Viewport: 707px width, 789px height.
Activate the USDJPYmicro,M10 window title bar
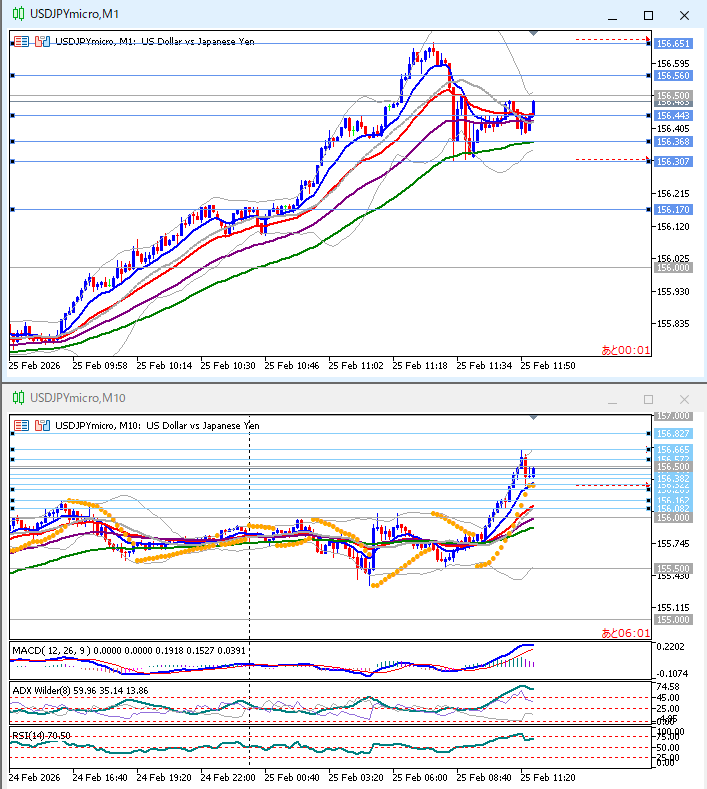300,397
